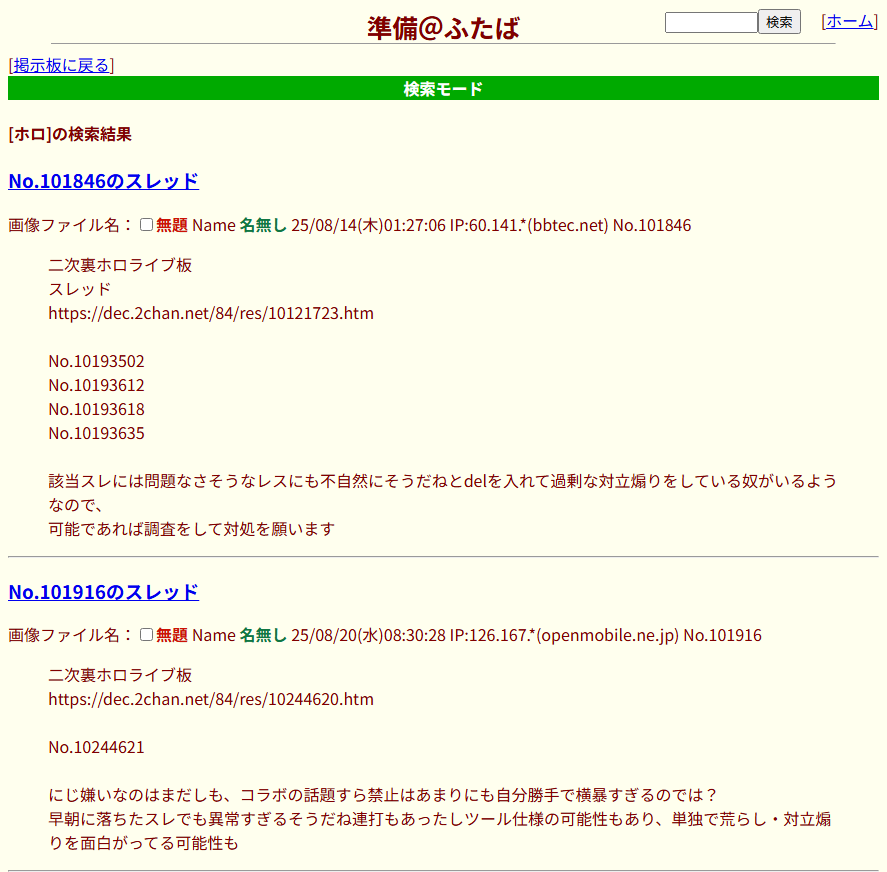
Task: Open the No.101846のスレッド thread link
Action: pos(103,181)
